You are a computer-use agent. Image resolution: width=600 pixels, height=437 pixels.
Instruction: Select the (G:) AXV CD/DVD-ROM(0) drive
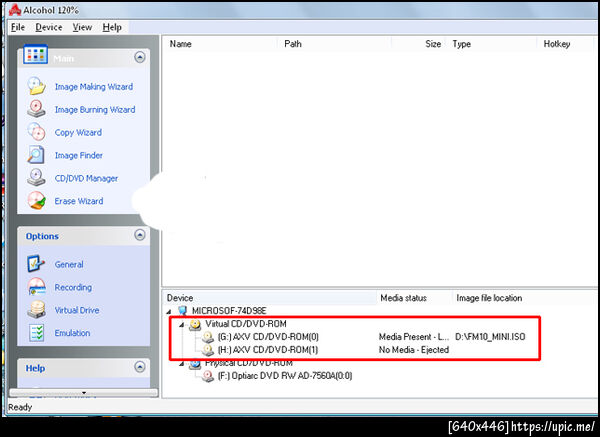(268, 337)
